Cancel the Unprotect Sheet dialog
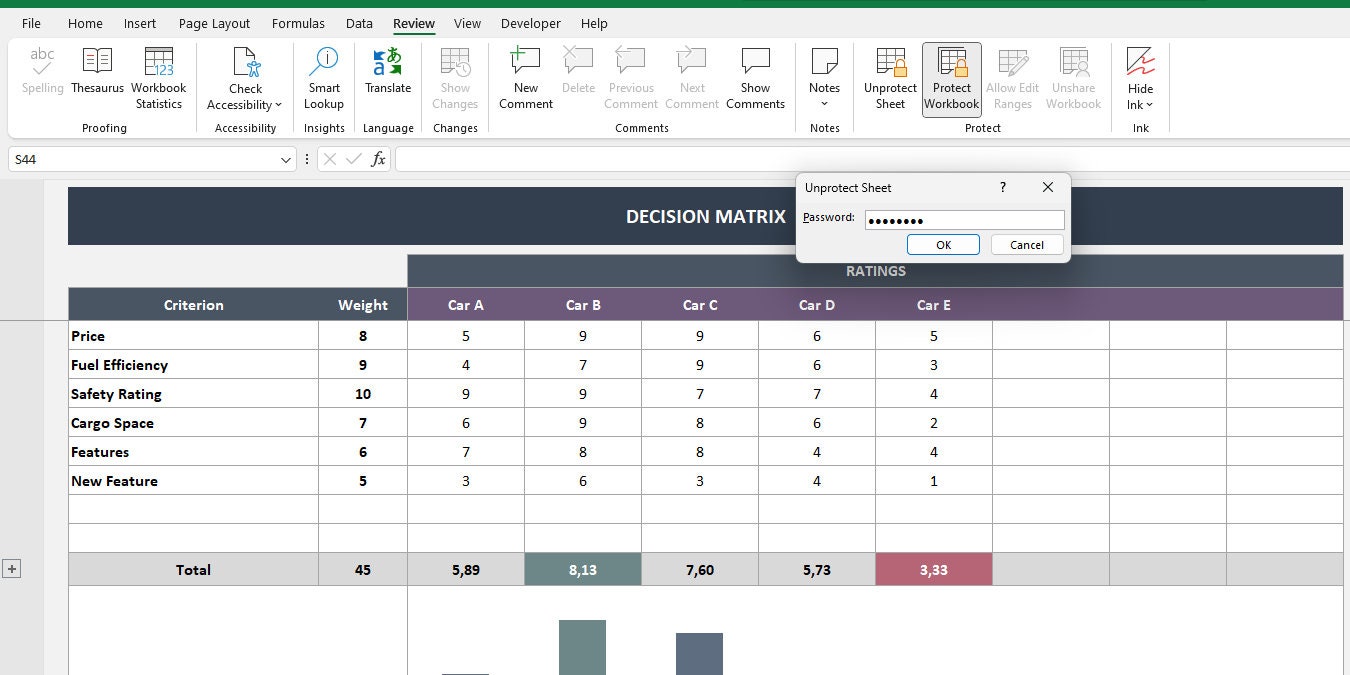 click(1026, 244)
